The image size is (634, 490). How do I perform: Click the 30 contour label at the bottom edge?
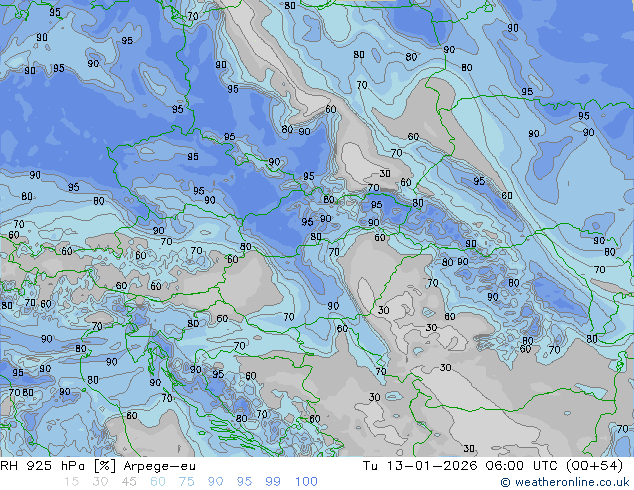[468, 449]
